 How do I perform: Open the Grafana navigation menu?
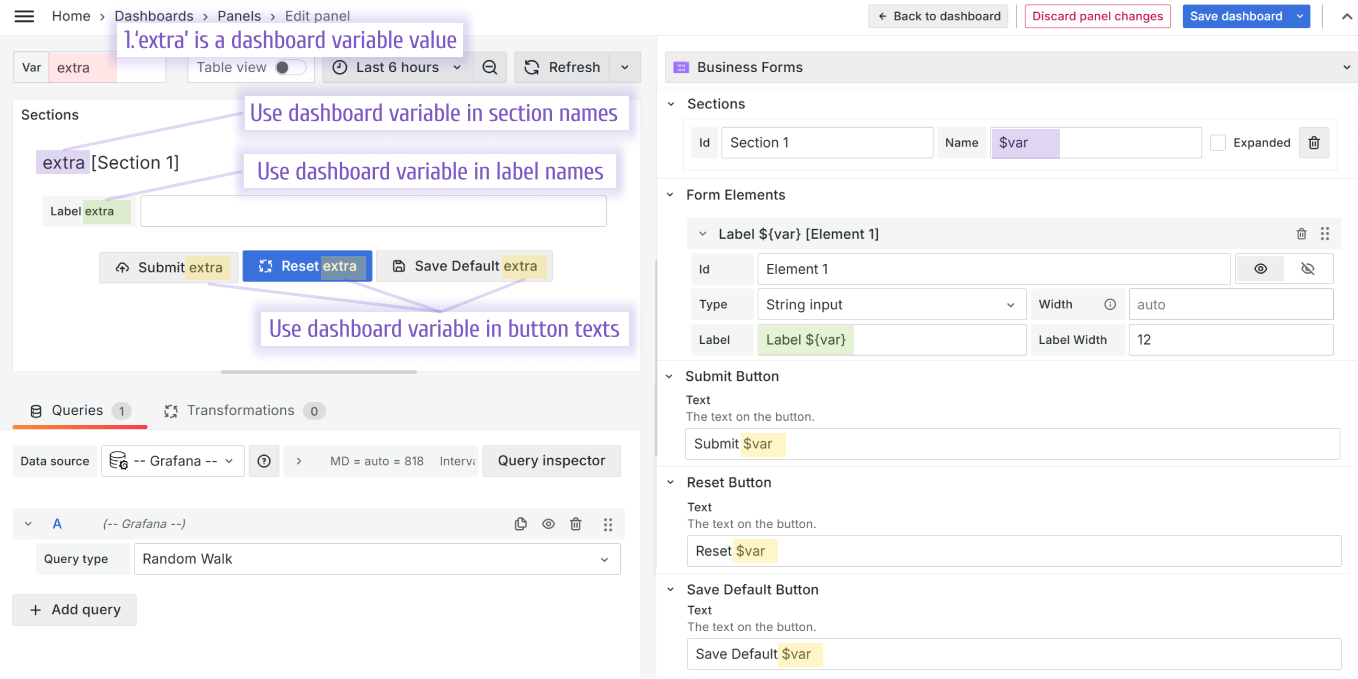tap(24, 16)
